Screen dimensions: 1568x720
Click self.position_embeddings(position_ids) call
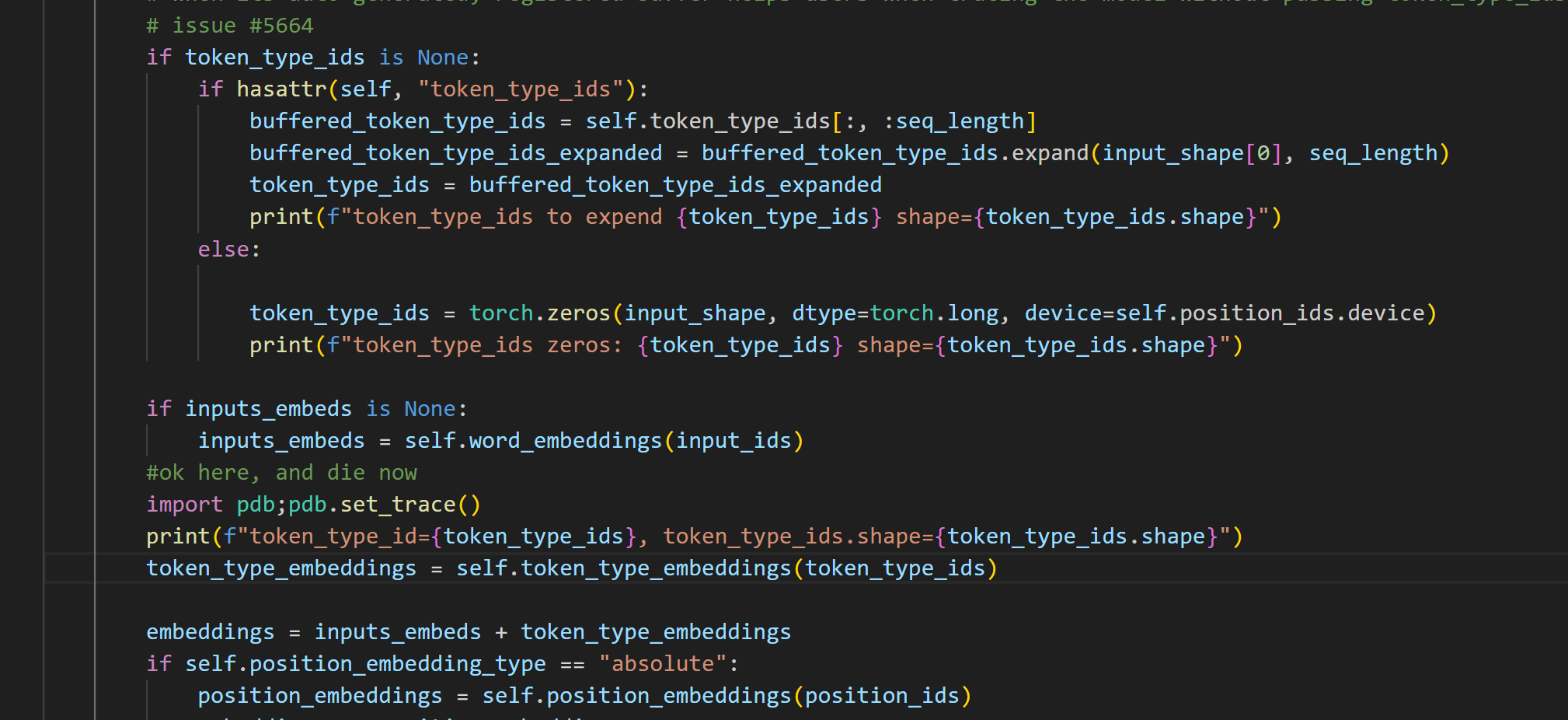[725, 695]
